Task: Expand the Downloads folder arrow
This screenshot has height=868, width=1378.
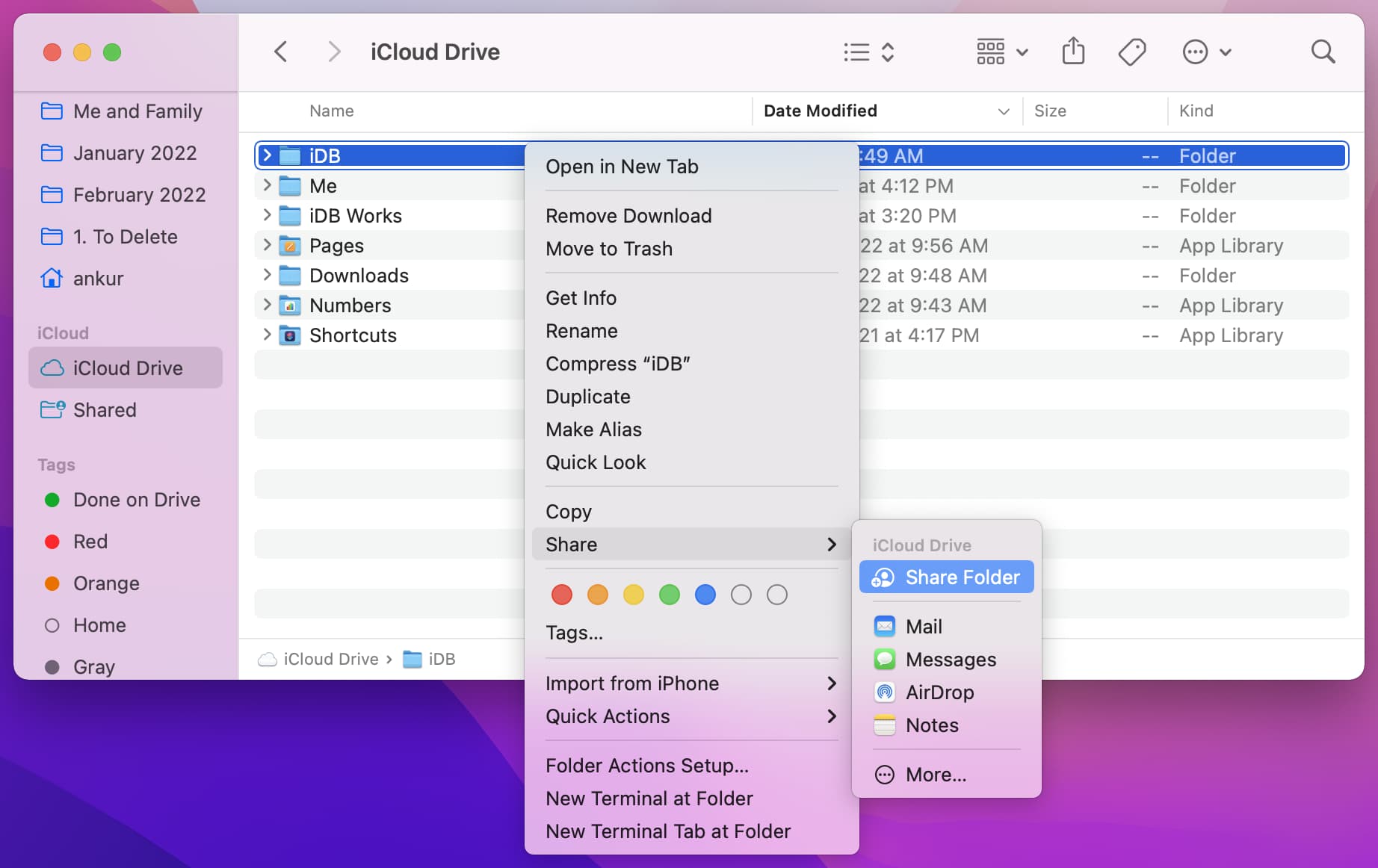Action: (267, 275)
